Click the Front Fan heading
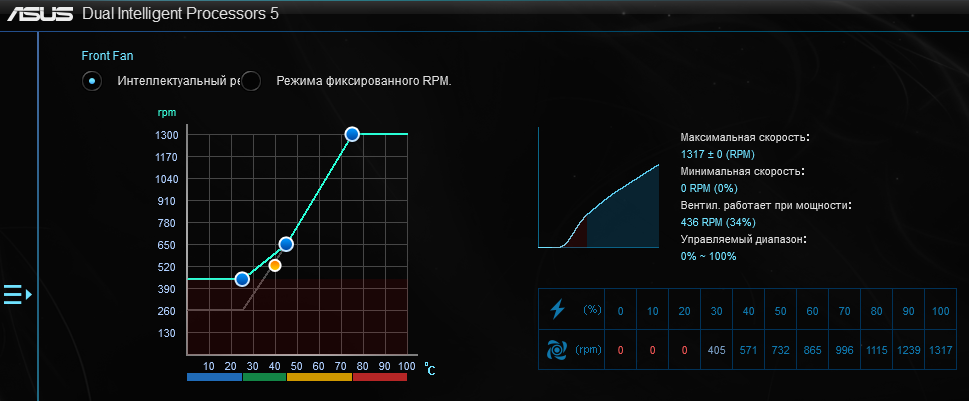 coord(108,56)
